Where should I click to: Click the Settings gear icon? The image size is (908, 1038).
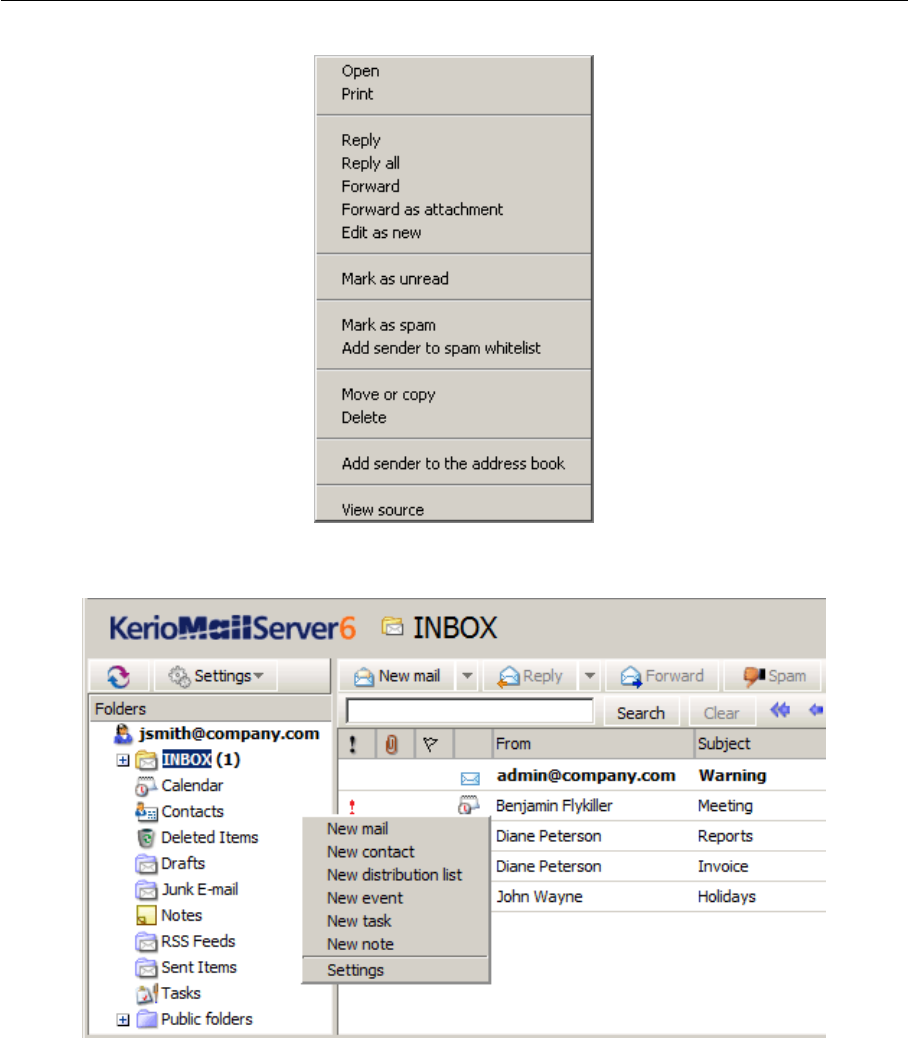coord(179,676)
